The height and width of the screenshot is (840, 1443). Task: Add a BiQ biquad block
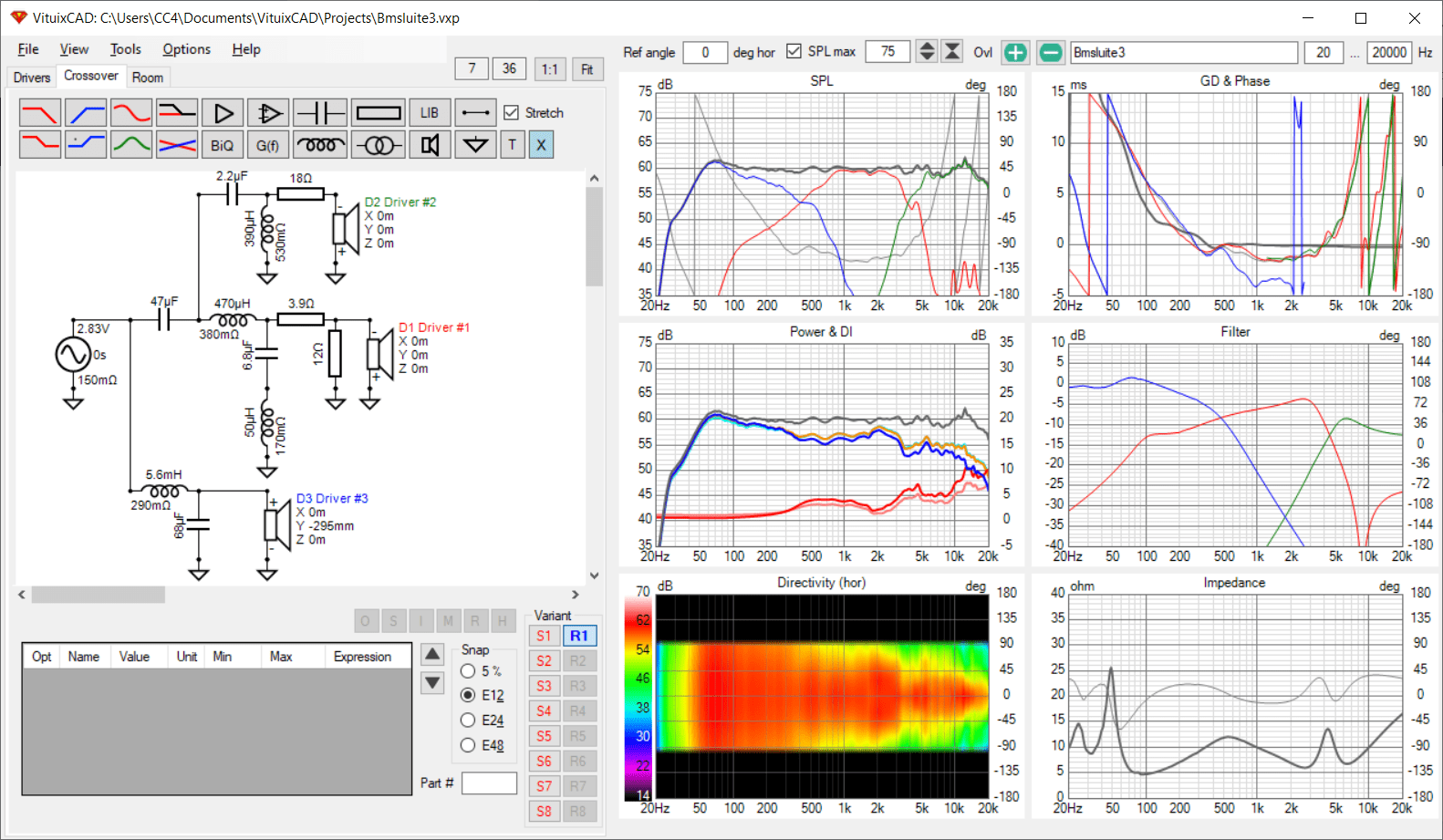(223, 144)
